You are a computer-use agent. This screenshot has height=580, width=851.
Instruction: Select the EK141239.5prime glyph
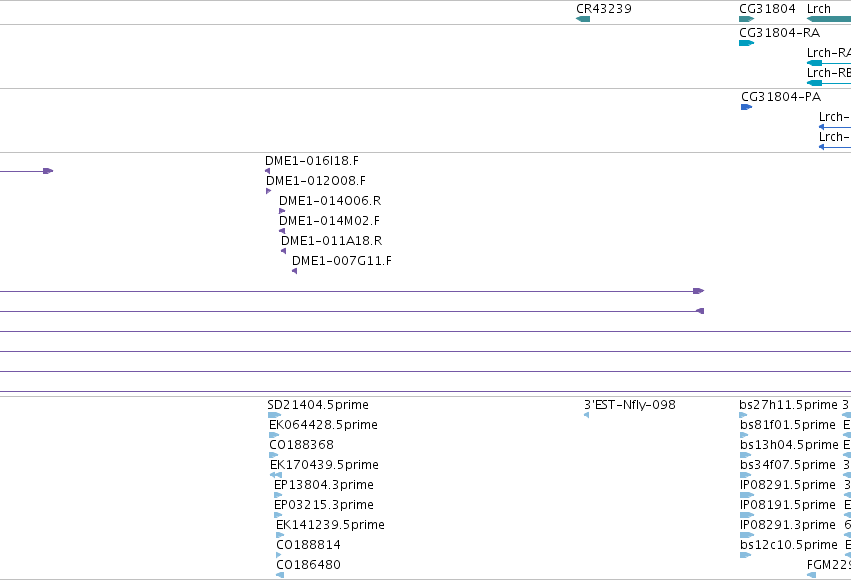(280, 536)
